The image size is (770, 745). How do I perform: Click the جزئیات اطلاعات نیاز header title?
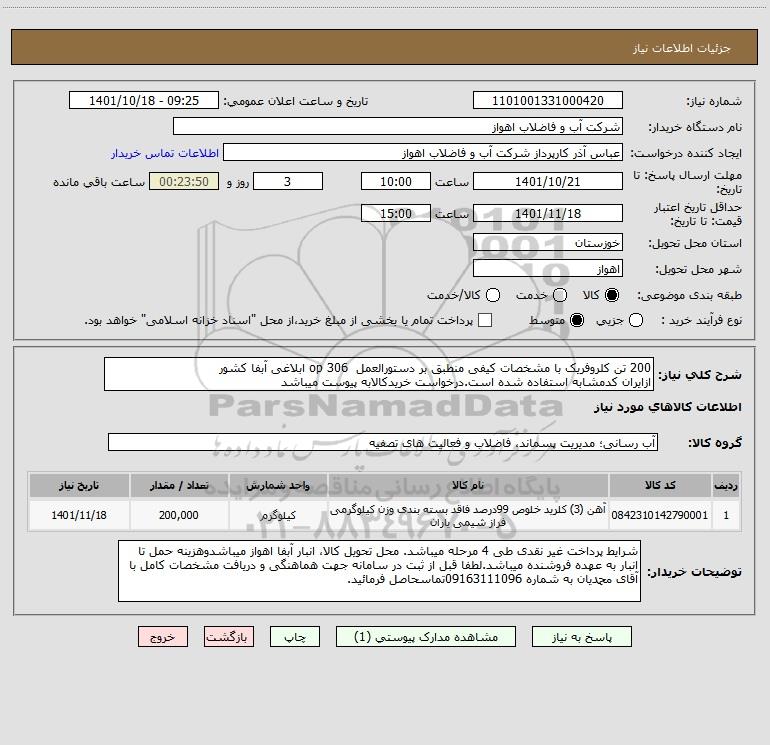681,48
